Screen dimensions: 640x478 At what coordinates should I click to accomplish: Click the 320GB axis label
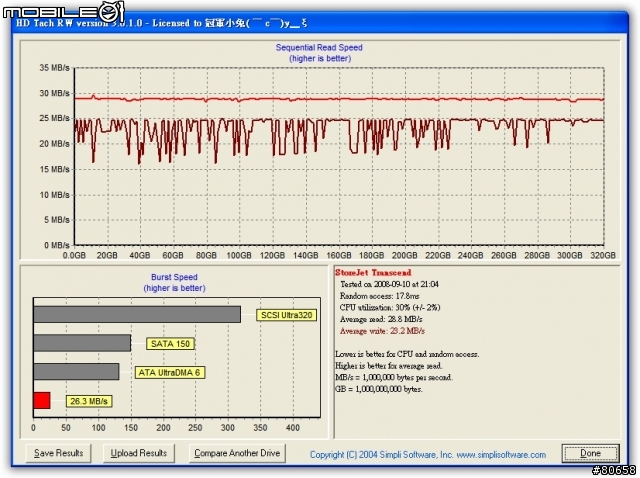(x=603, y=256)
